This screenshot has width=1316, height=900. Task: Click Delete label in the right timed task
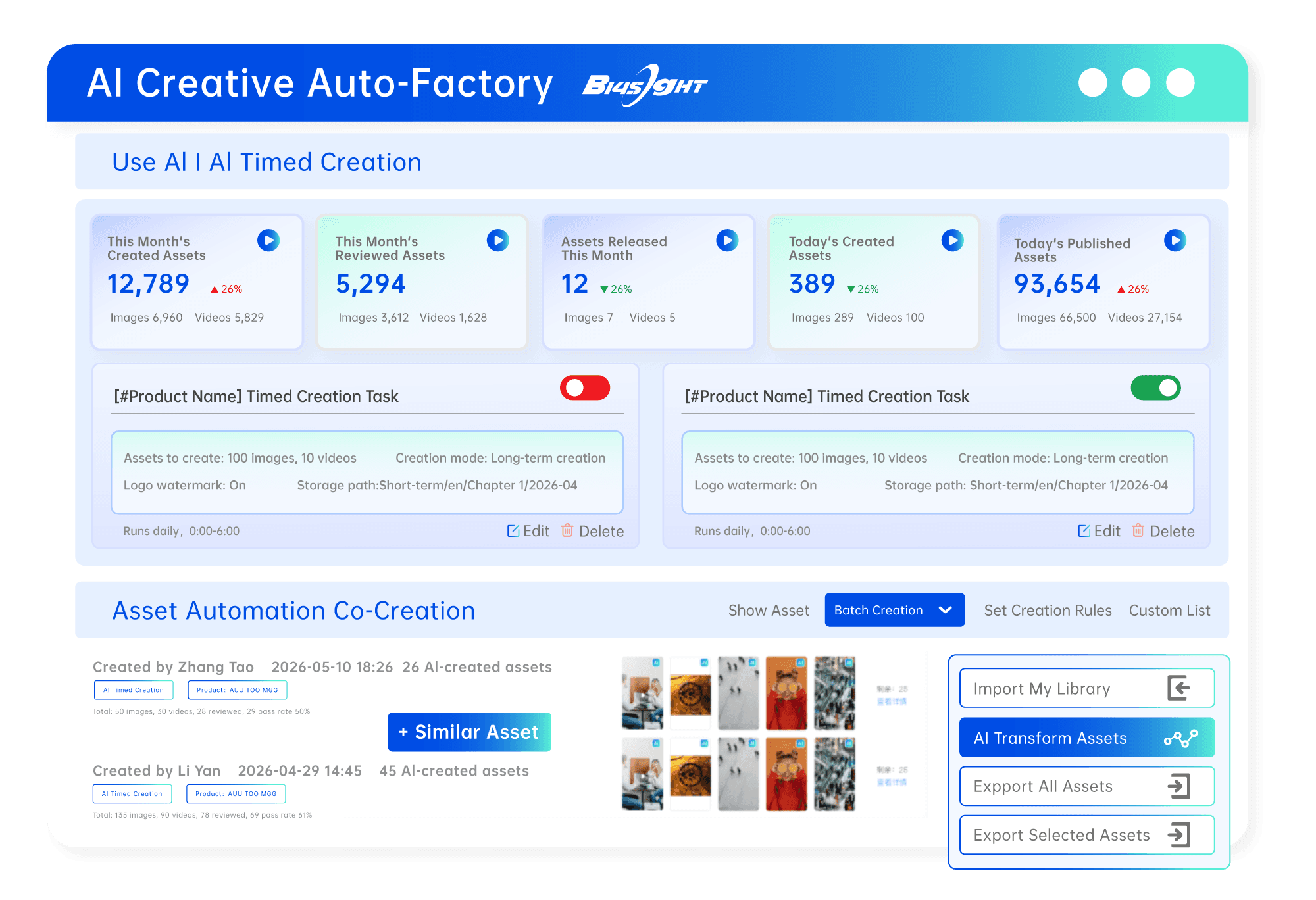coord(1172,531)
